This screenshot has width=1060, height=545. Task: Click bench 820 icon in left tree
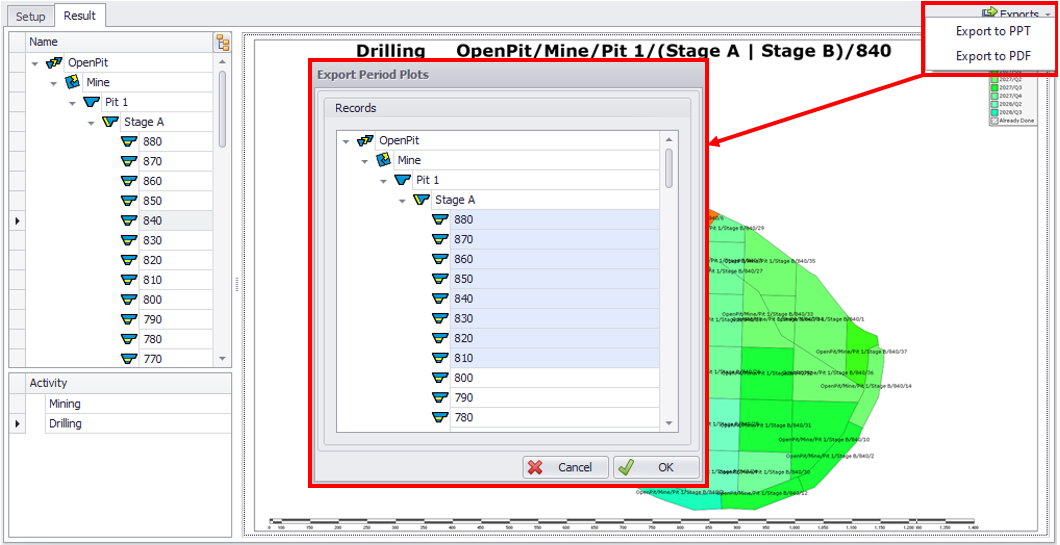pos(129,260)
